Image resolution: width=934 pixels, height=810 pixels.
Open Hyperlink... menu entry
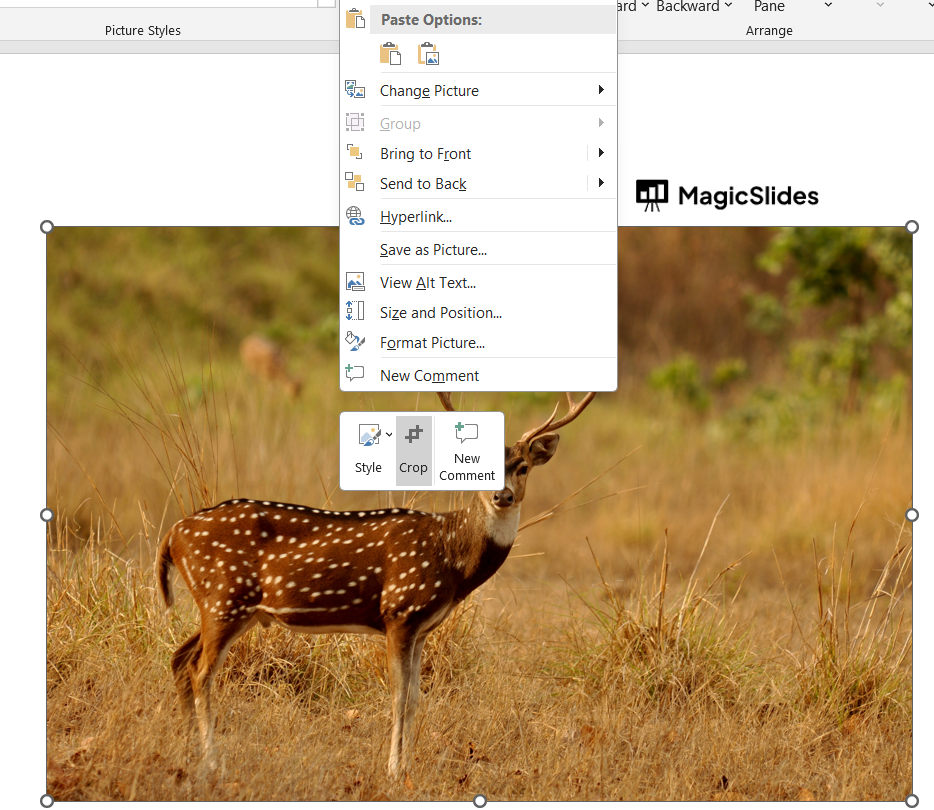click(x=478, y=217)
